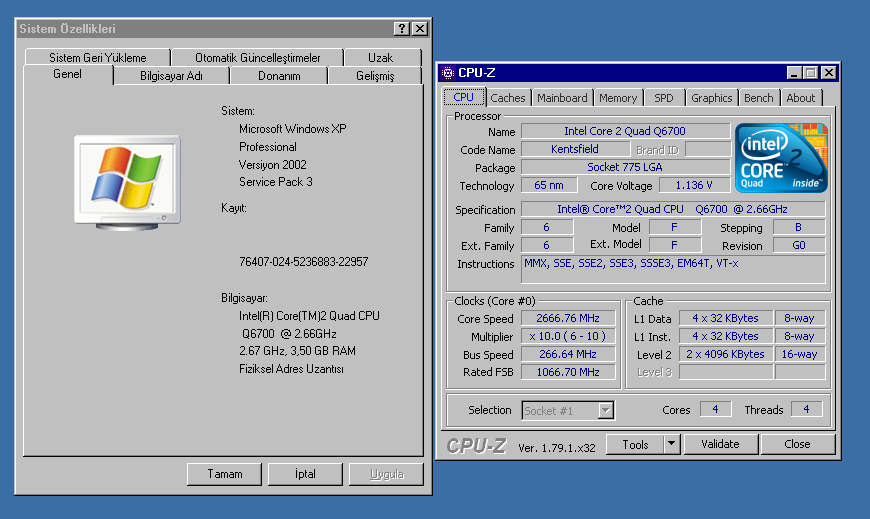Click the Bus Speed value 266.64 MHz

pyautogui.click(x=568, y=354)
